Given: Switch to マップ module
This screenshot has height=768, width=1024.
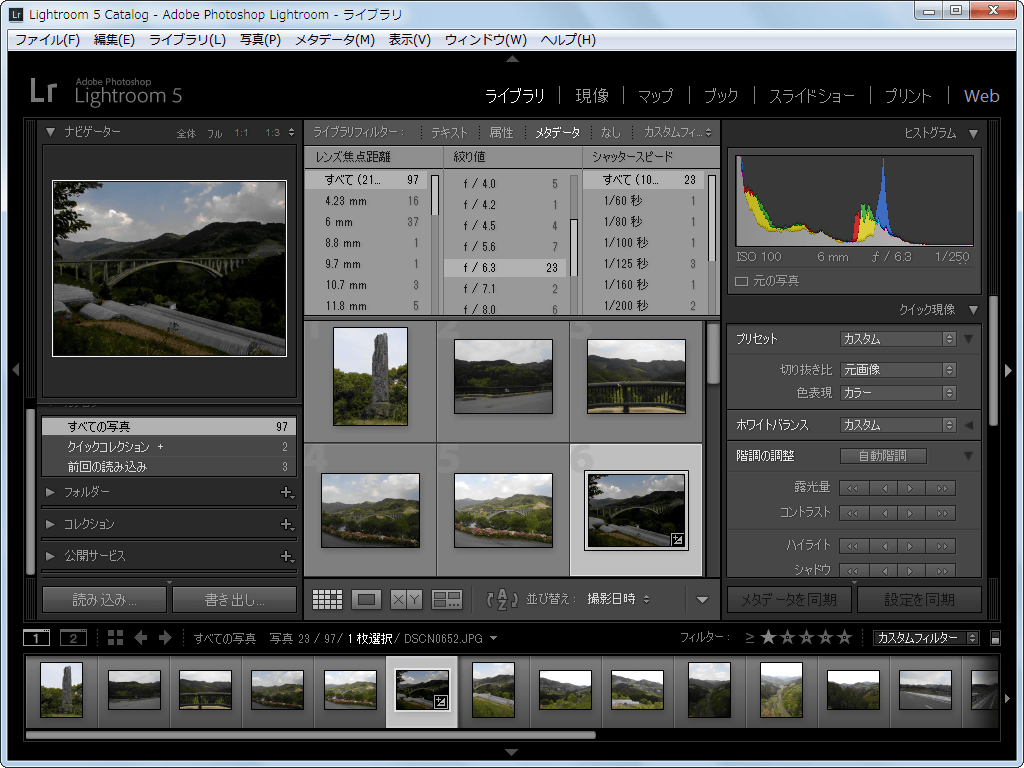Looking at the screenshot, I should click(x=656, y=96).
